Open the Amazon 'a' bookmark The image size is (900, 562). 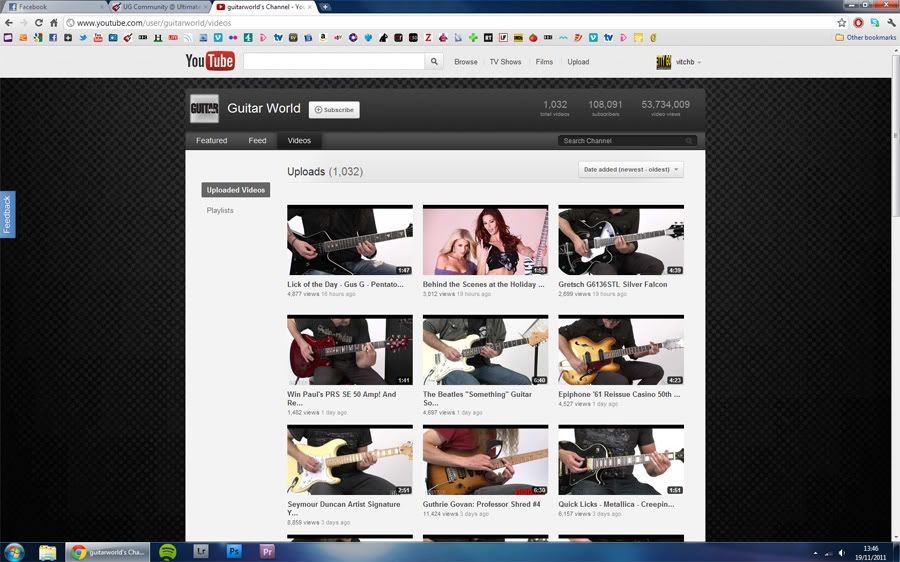click(x=323, y=38)
